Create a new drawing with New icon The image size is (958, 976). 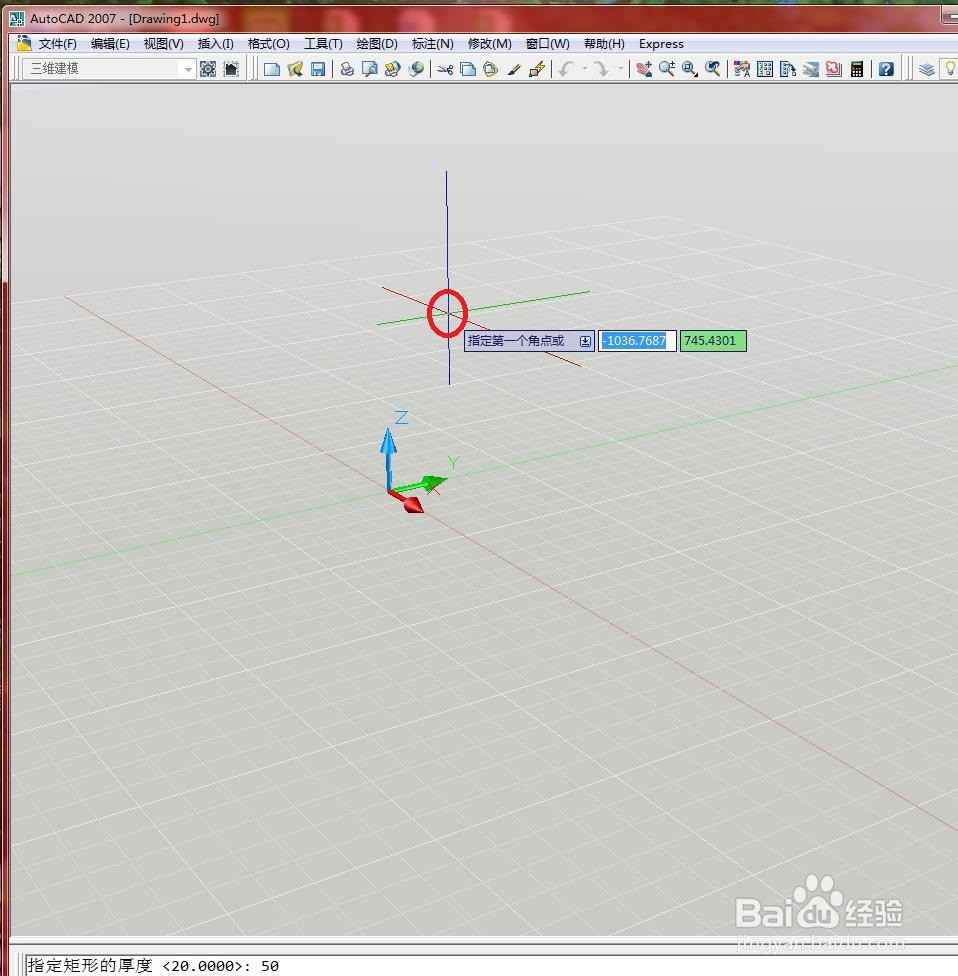(271, 68)
